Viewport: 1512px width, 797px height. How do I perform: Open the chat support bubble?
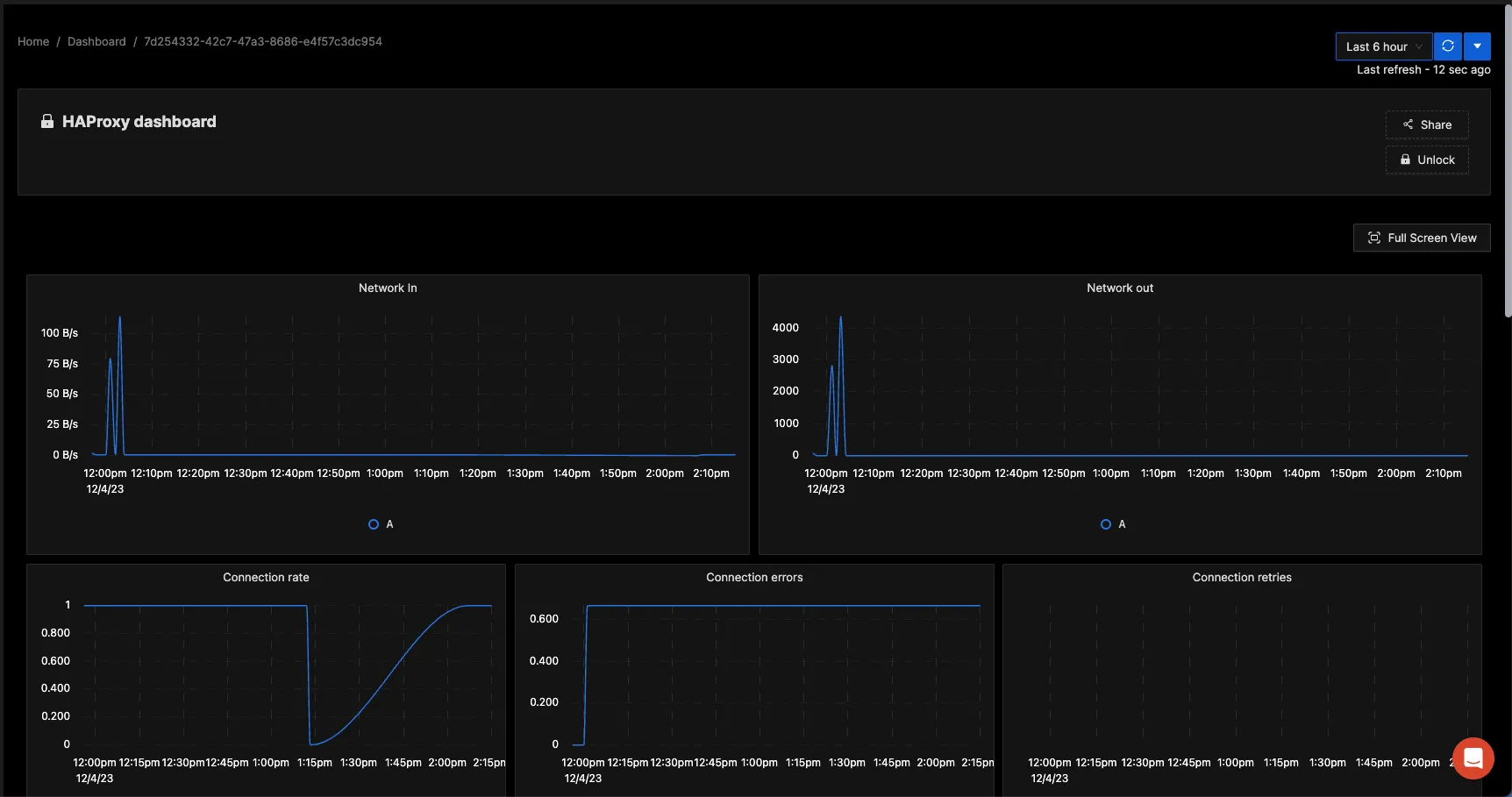click(x=1473, y=758)
